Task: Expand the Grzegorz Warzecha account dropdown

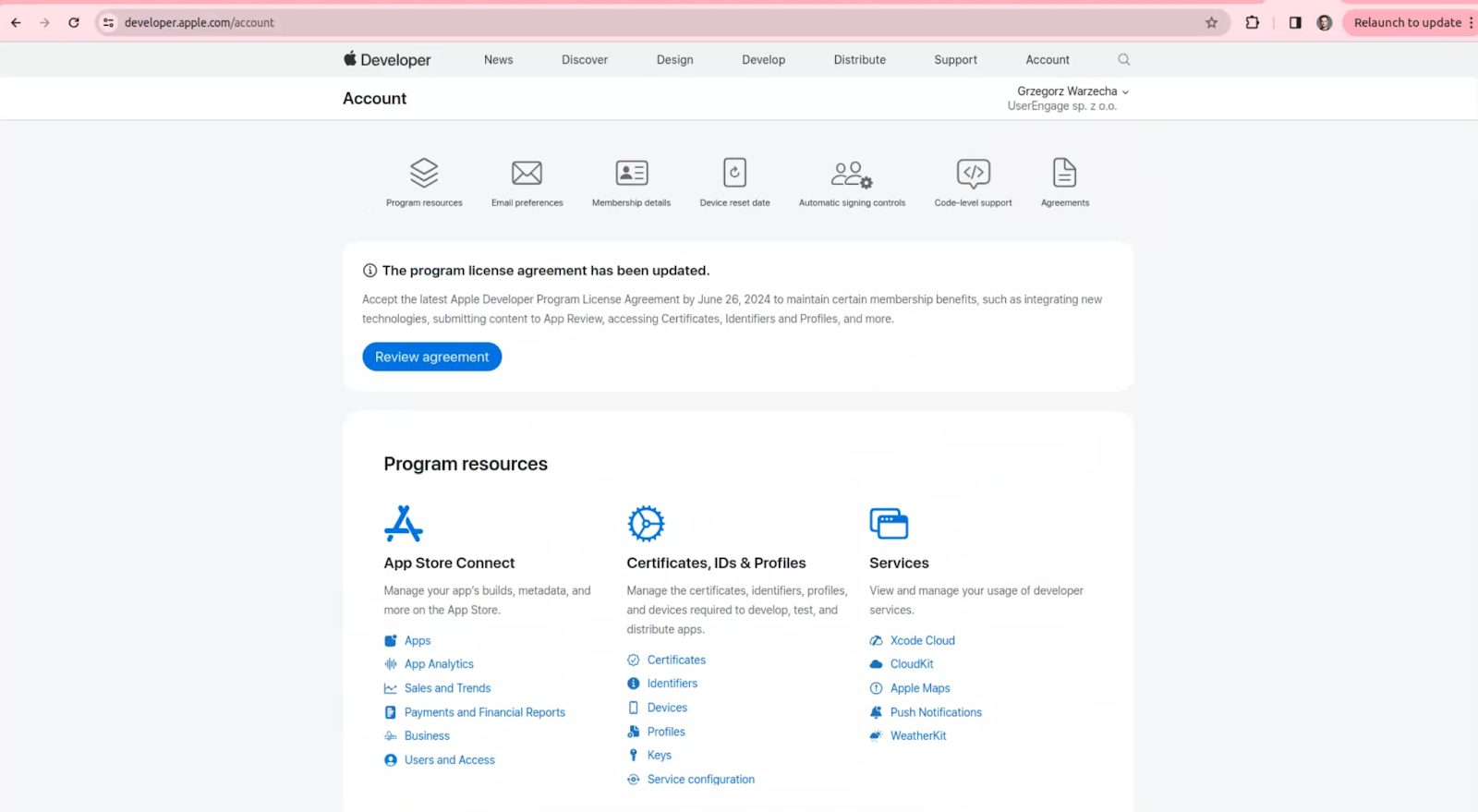Action: (x=1072, y=91)
